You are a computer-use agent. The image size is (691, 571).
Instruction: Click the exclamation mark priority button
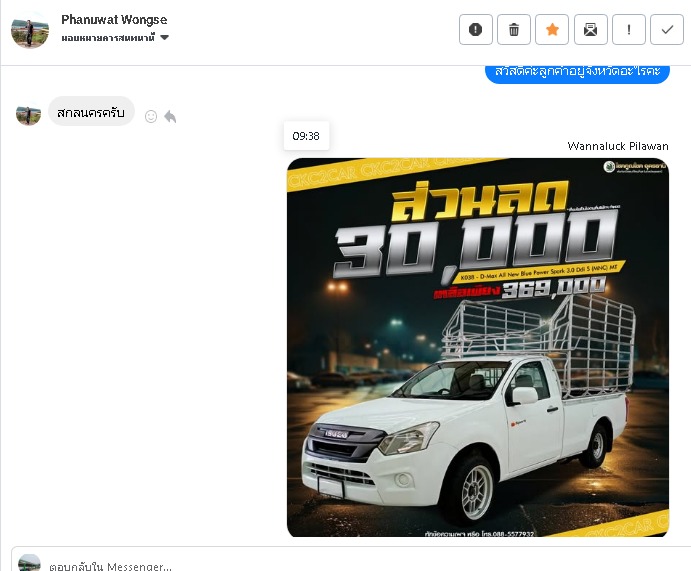tap(628, 30)
